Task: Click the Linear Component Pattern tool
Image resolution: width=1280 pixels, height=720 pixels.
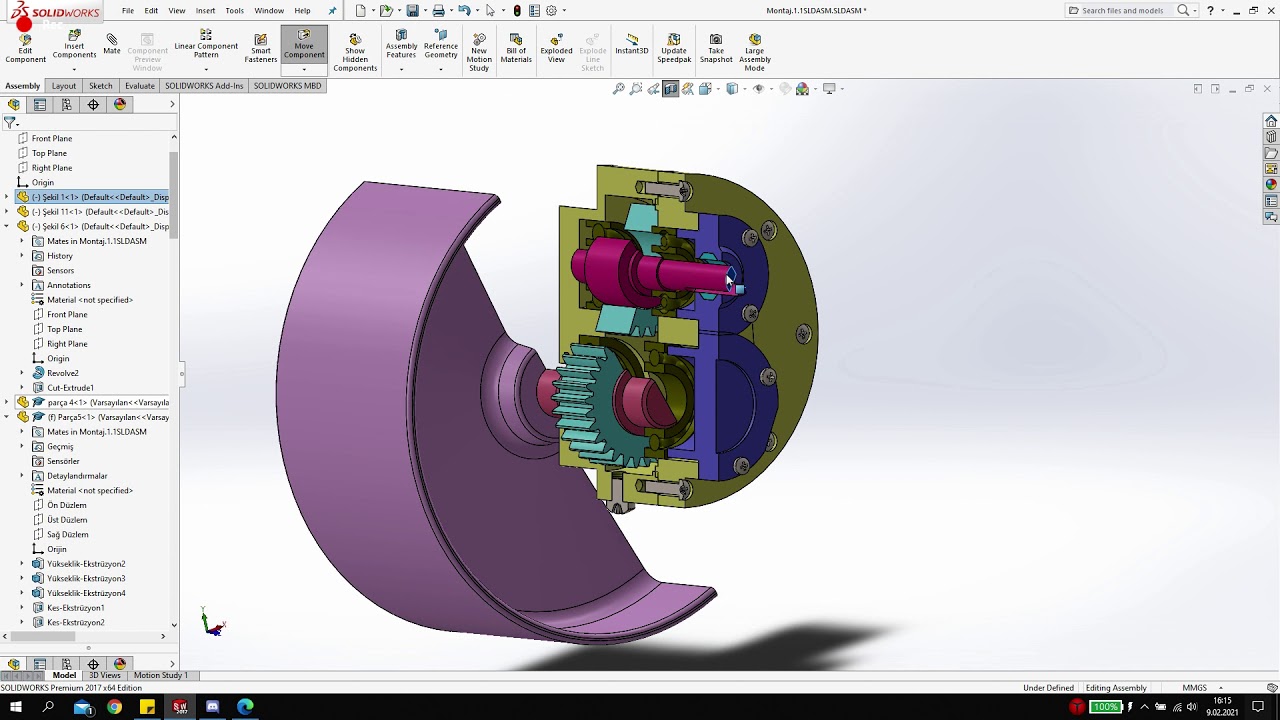Action: (206, 45)
